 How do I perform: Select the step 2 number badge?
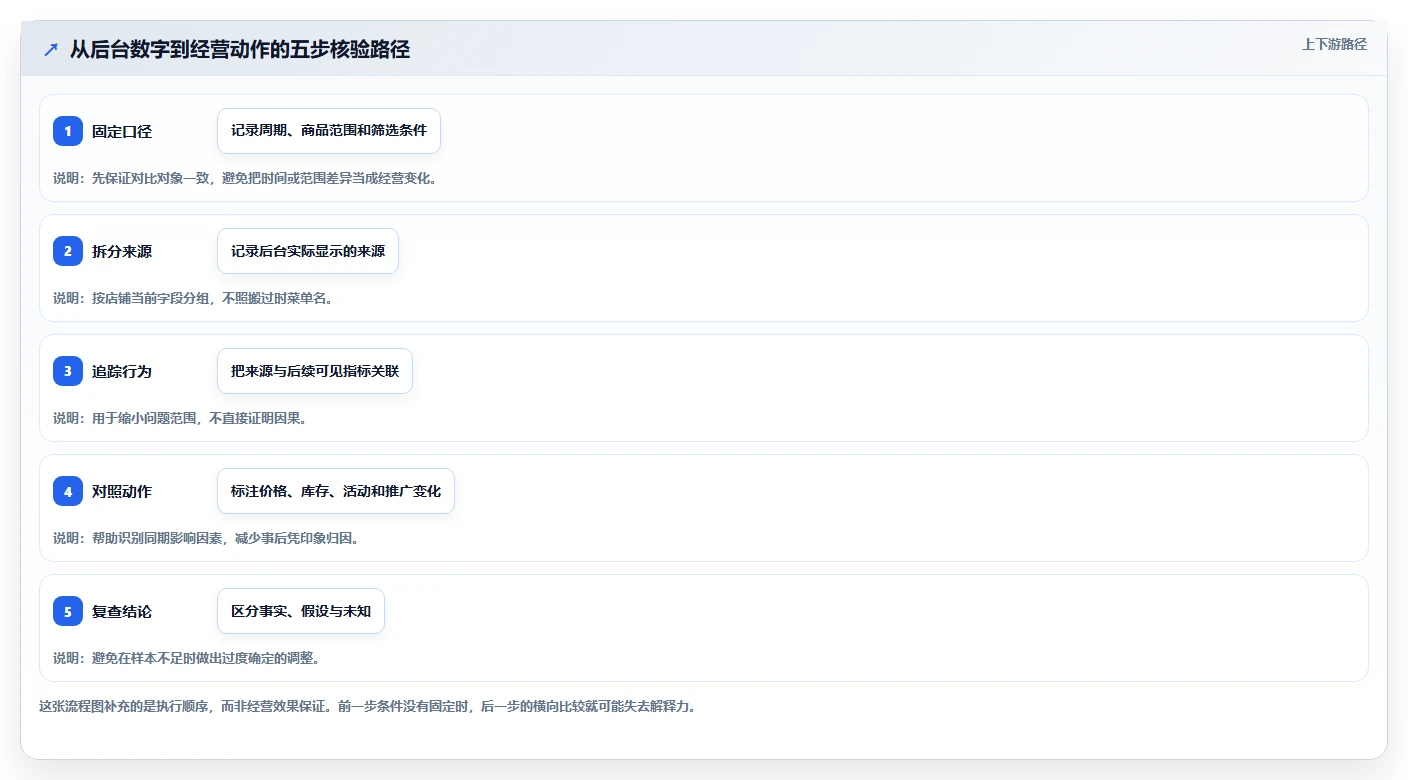[x=68, y=251]
